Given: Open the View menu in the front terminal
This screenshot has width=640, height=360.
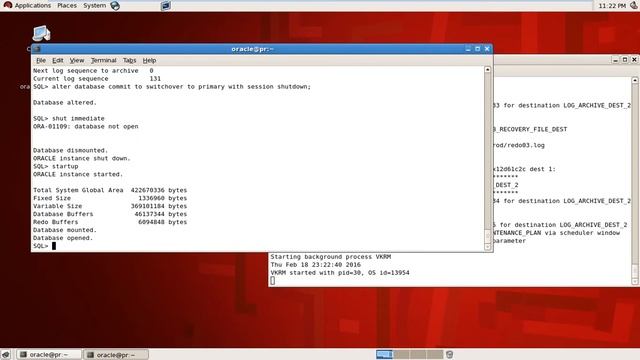Looking at the screenshot, I should coord(76,60).
